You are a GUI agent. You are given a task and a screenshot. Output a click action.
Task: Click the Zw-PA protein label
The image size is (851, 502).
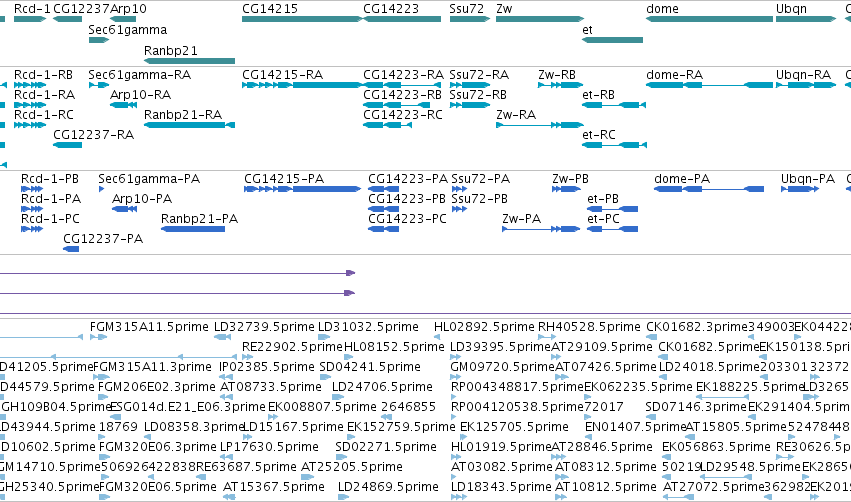(522, 219)
